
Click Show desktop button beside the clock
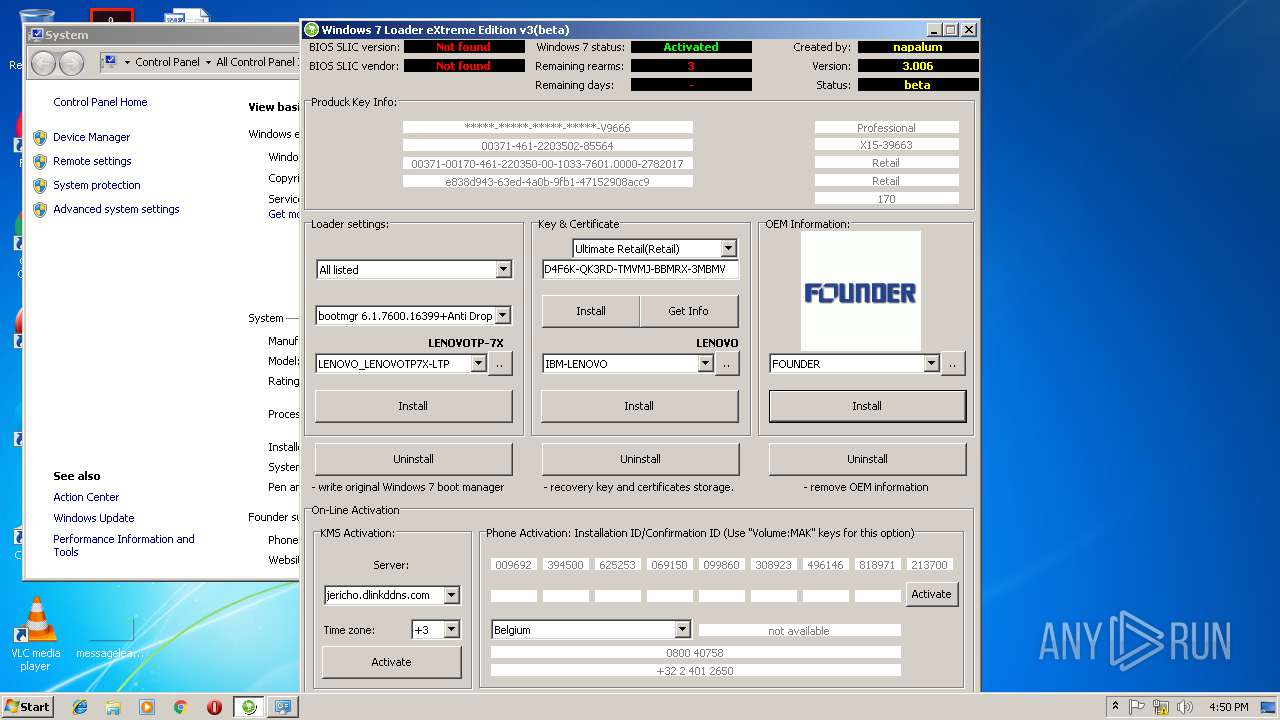click(1268, 707)
